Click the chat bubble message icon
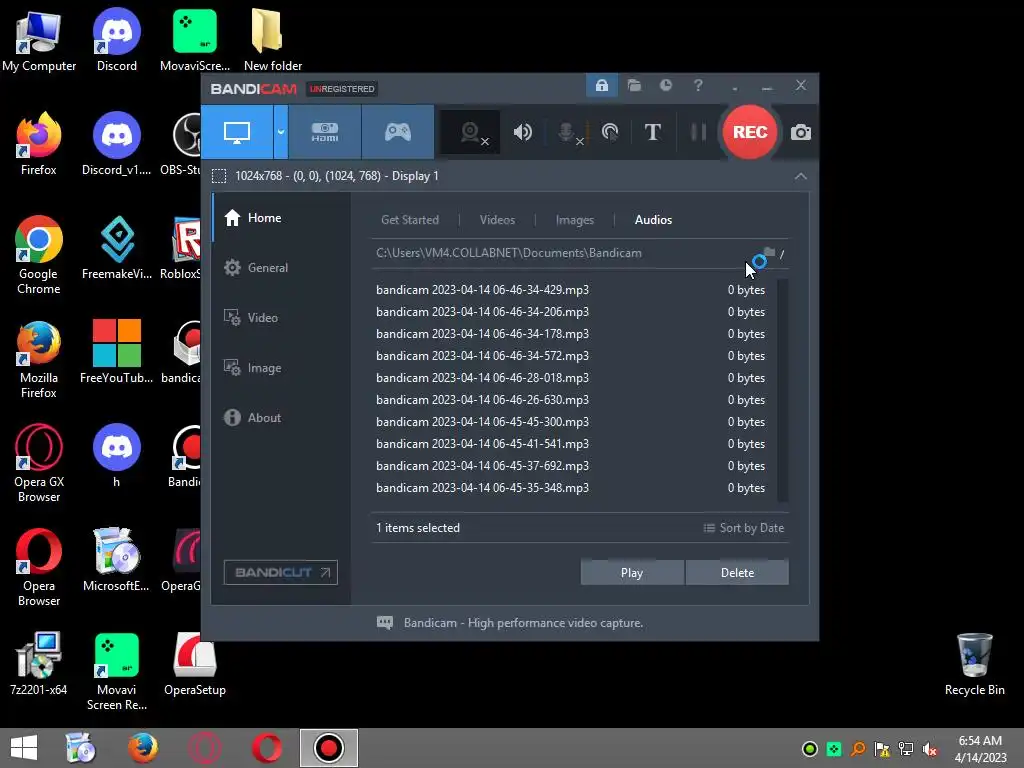Screen dimensions: 1024x768 coord(385,623)
